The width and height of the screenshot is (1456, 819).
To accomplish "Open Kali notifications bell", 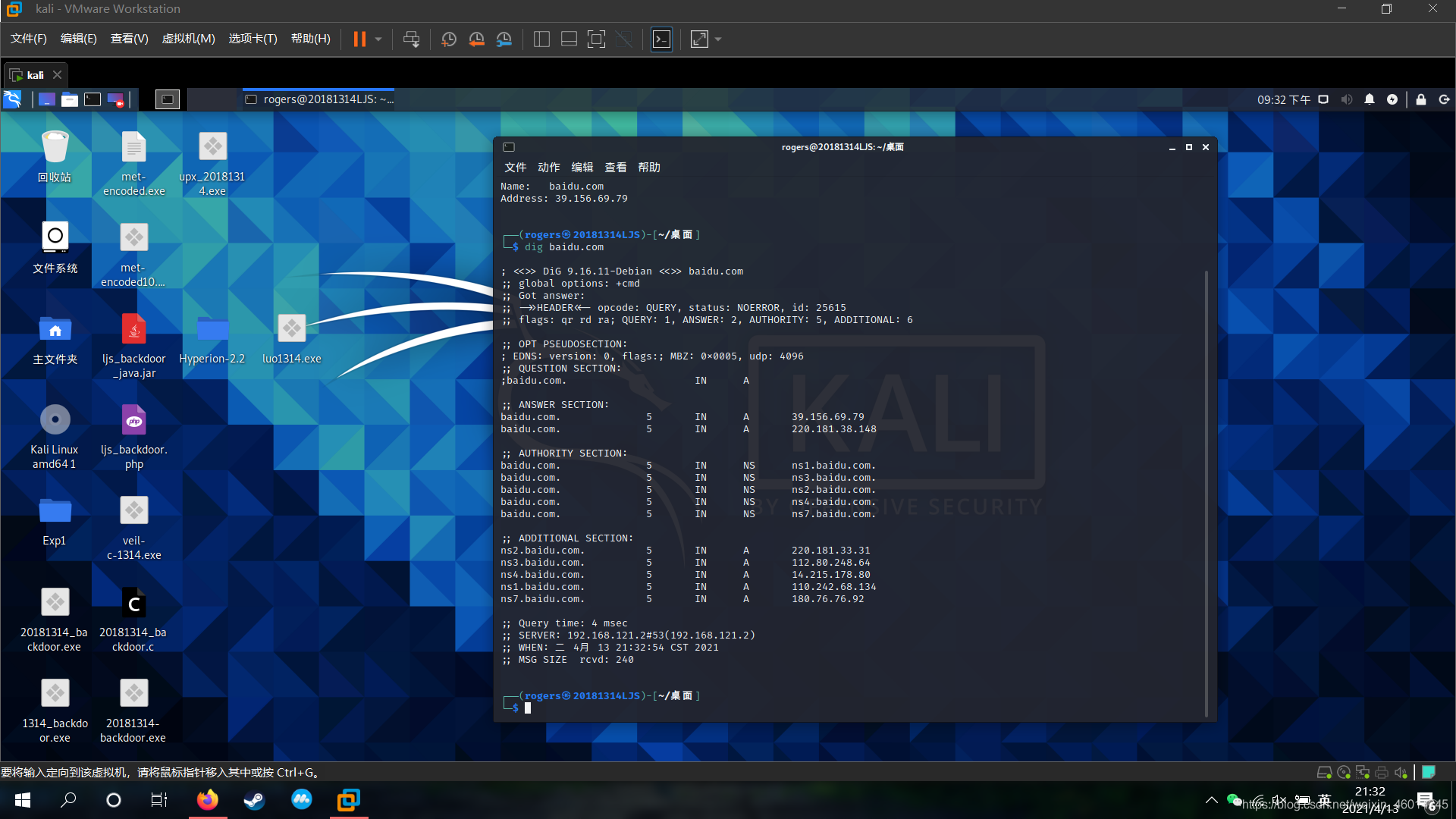I will point(1370,99).
